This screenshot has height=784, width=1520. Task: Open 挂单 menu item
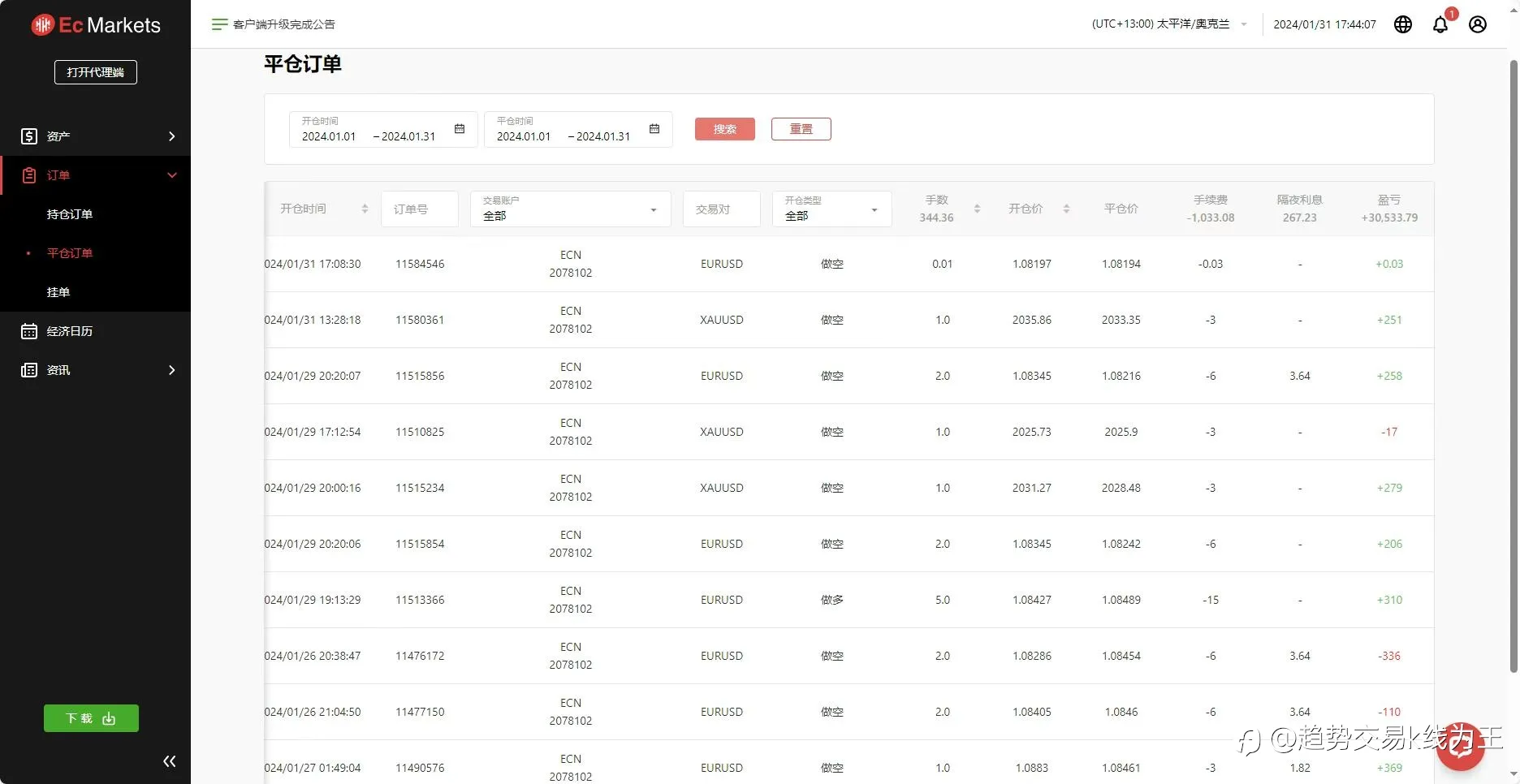coord(58,292)
